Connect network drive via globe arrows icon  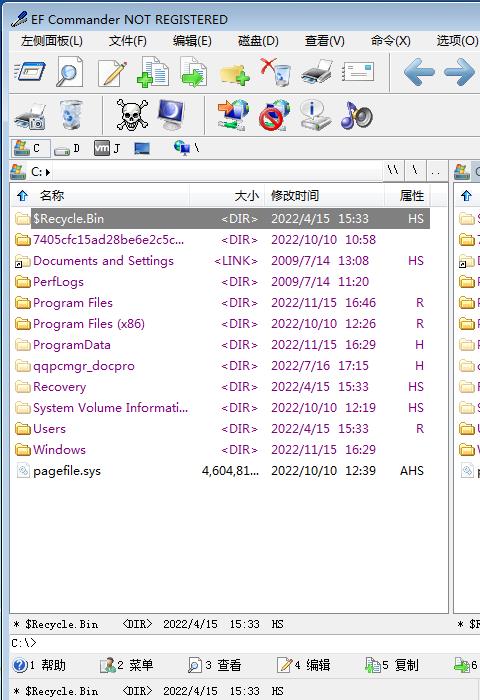233,115
